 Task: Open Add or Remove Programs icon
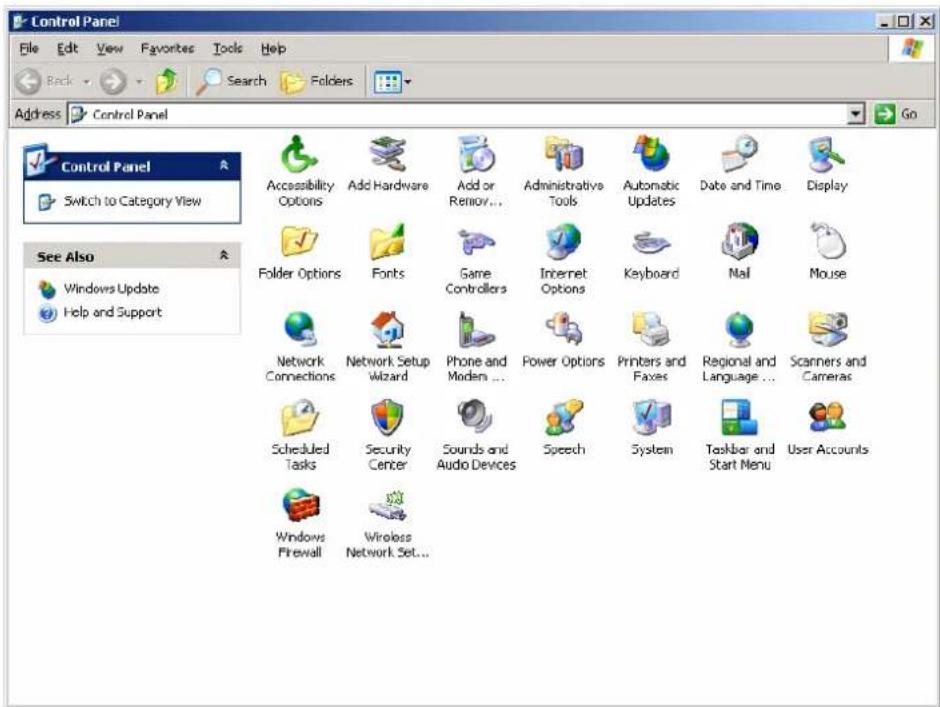click(476, 155)
